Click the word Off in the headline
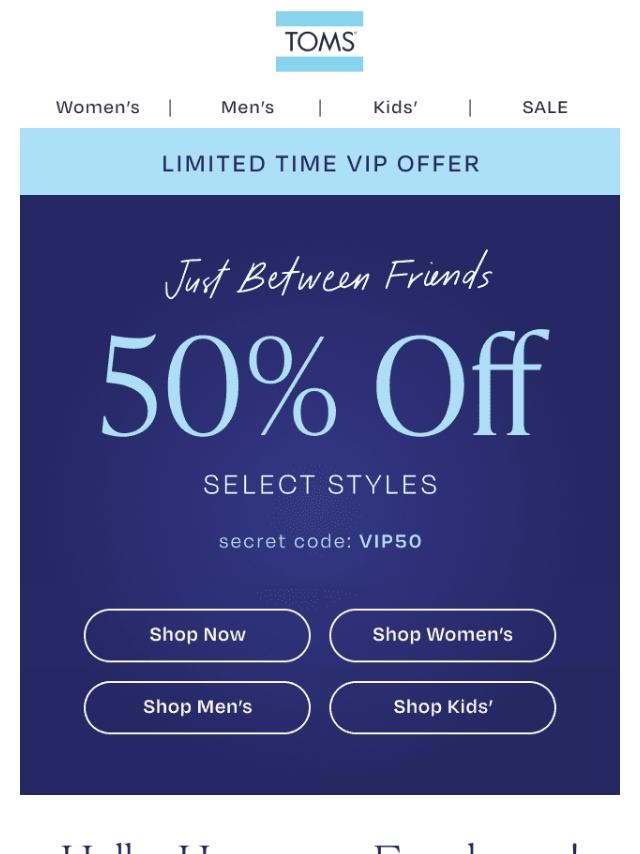Viewport: 640px width, 854px height. pos(461,384)
